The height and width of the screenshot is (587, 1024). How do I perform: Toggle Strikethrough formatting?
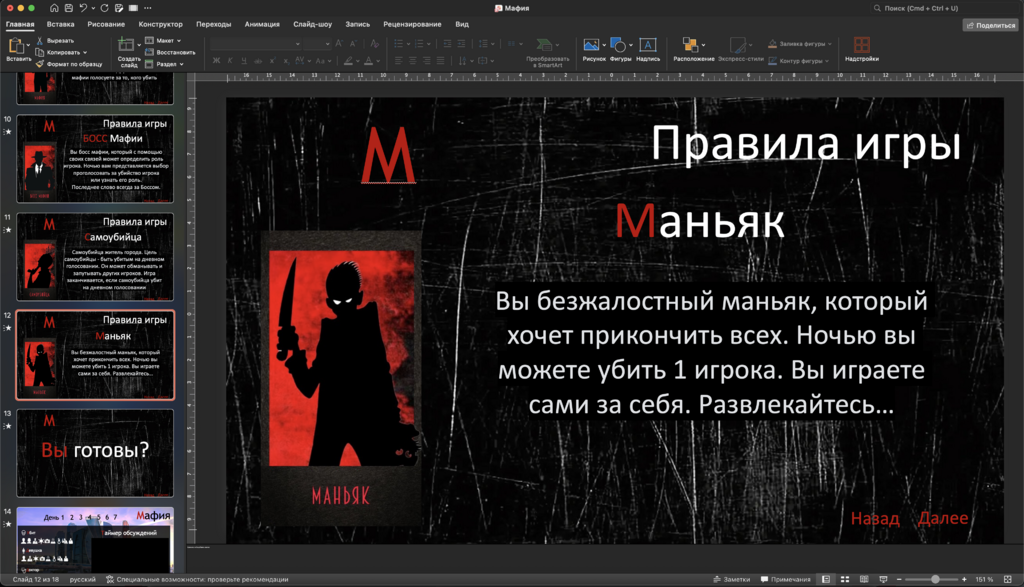(258, 61)
